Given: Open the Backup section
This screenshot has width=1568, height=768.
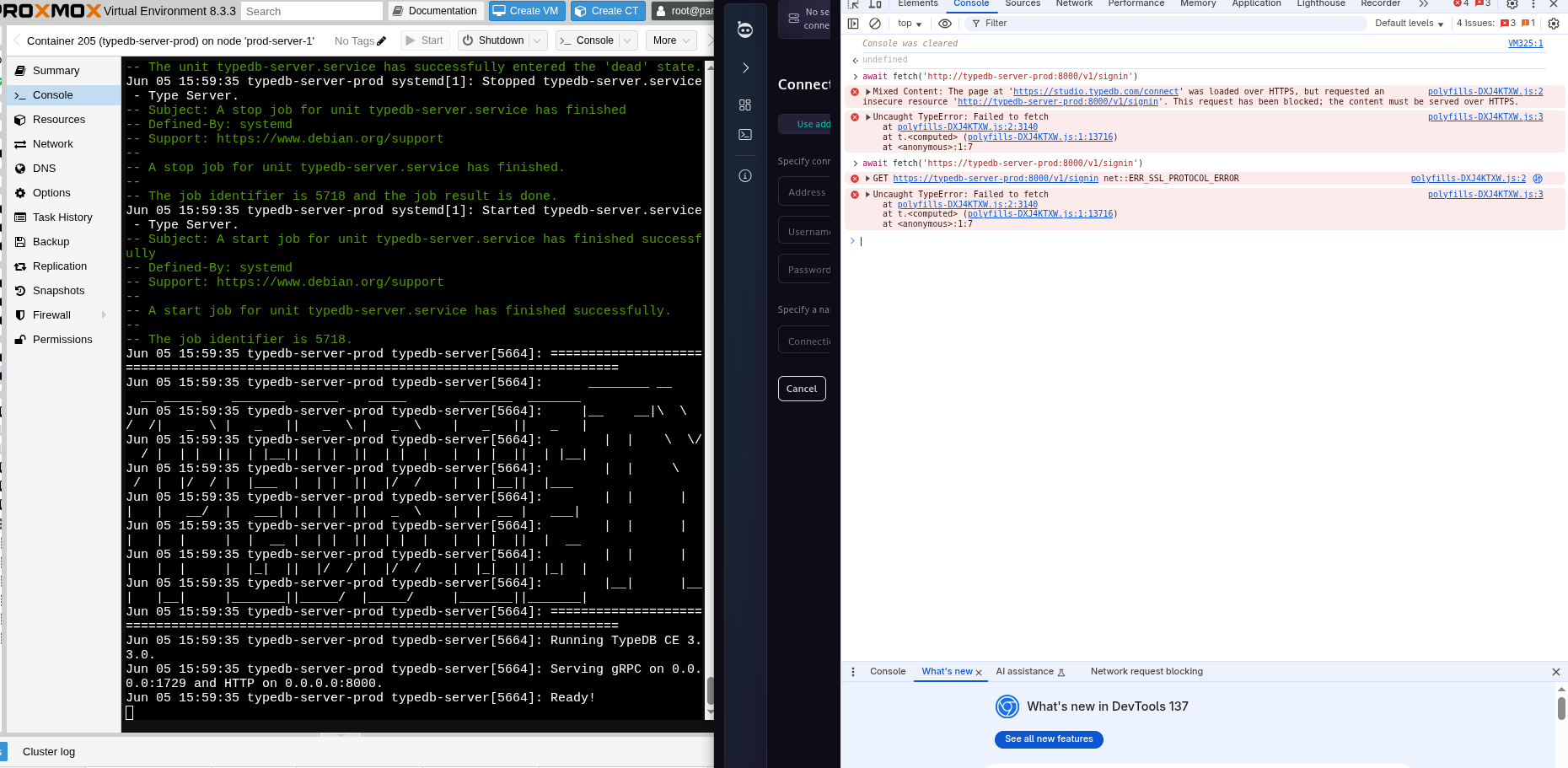Looking at the screenshot, I should 51,242.
